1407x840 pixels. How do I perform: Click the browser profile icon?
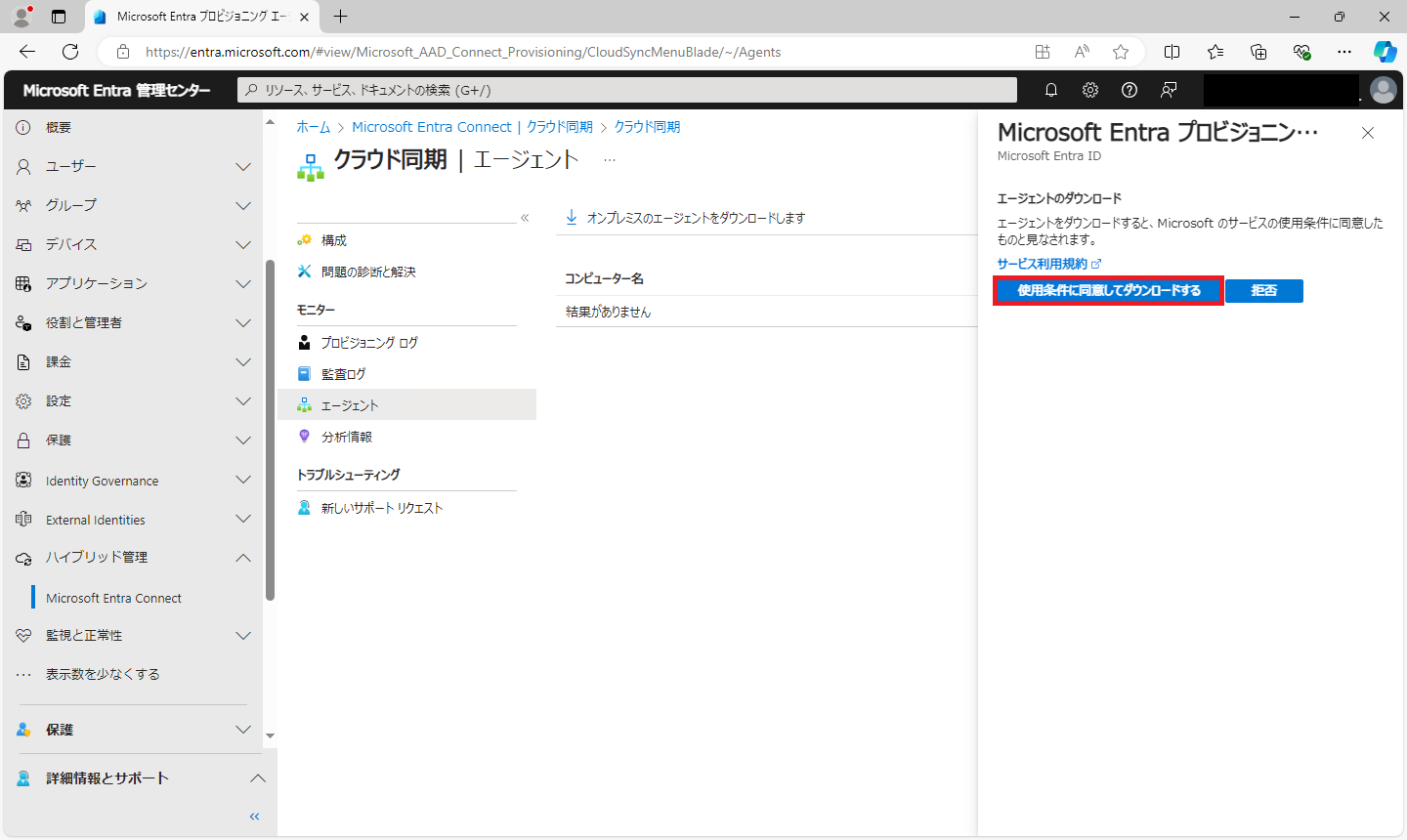[21, 17]
